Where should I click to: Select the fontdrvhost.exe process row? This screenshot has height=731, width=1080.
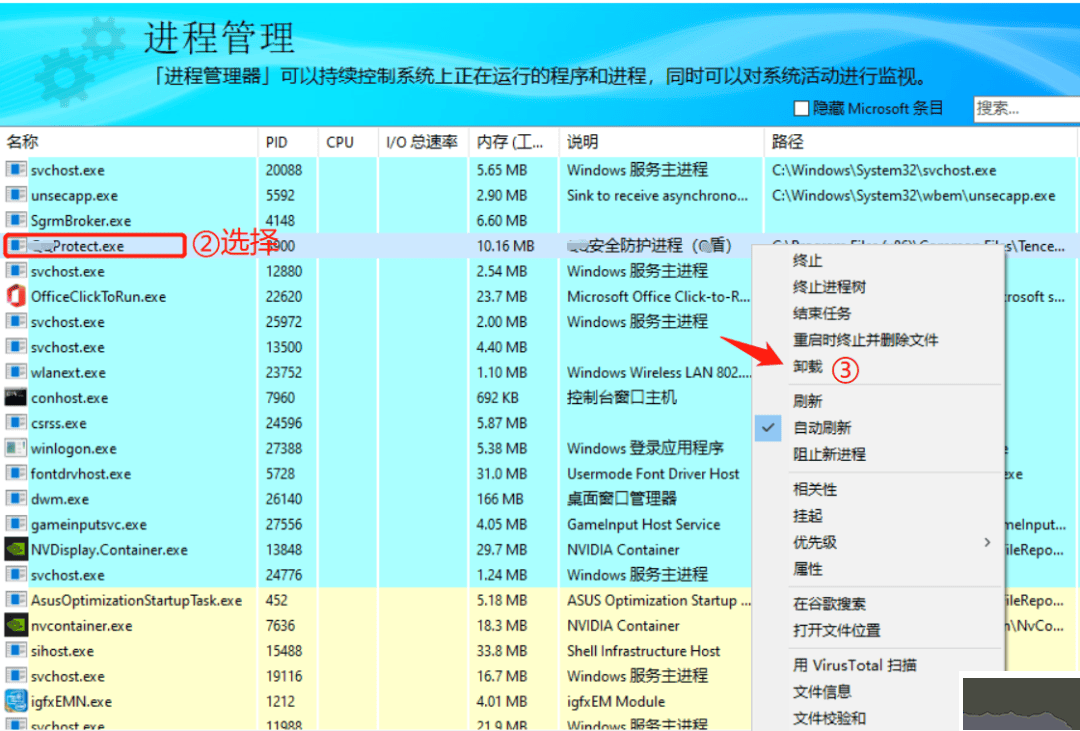pyautogui.click(x=80, y=474)
